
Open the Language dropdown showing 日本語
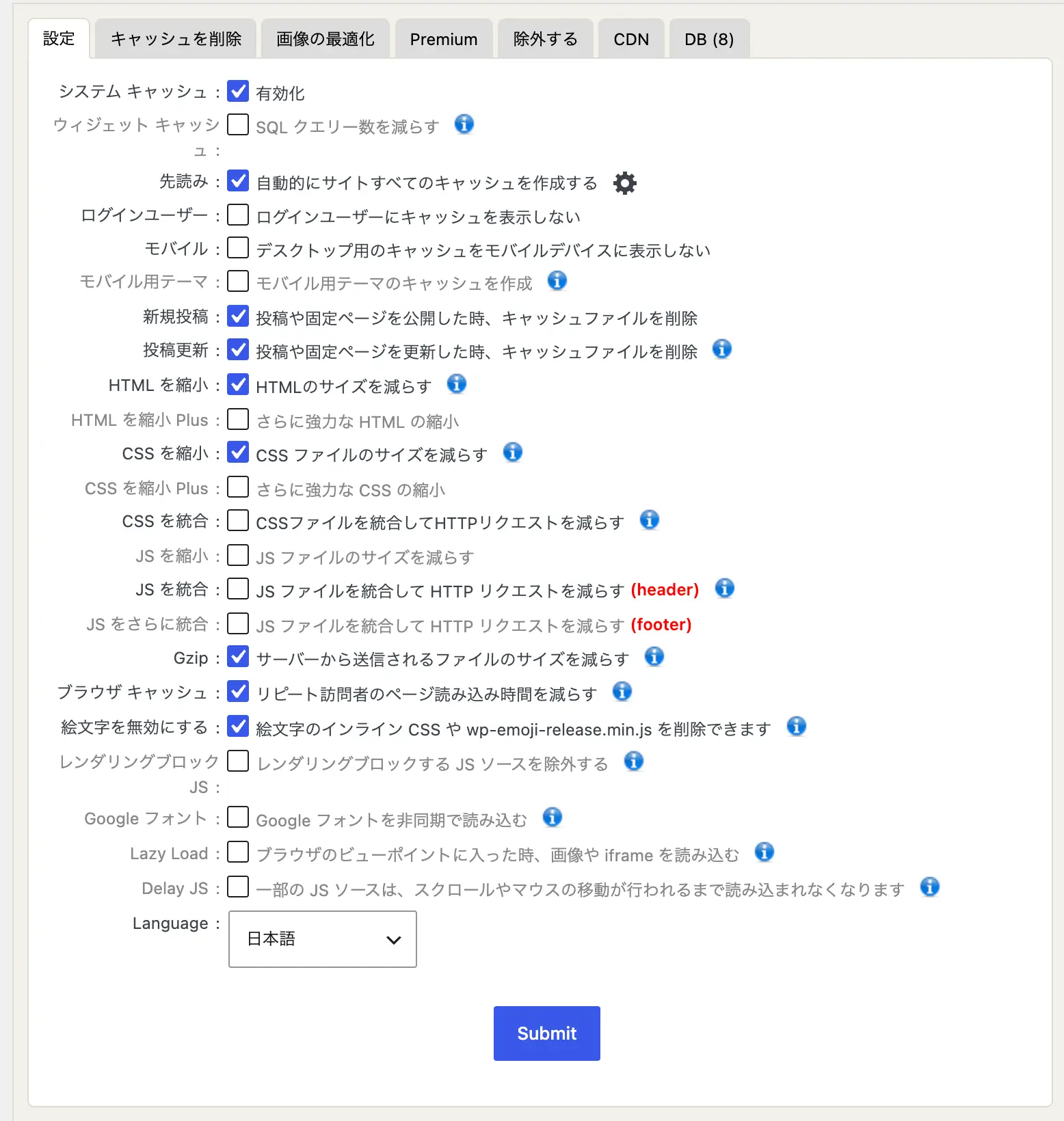click(323, 939)
